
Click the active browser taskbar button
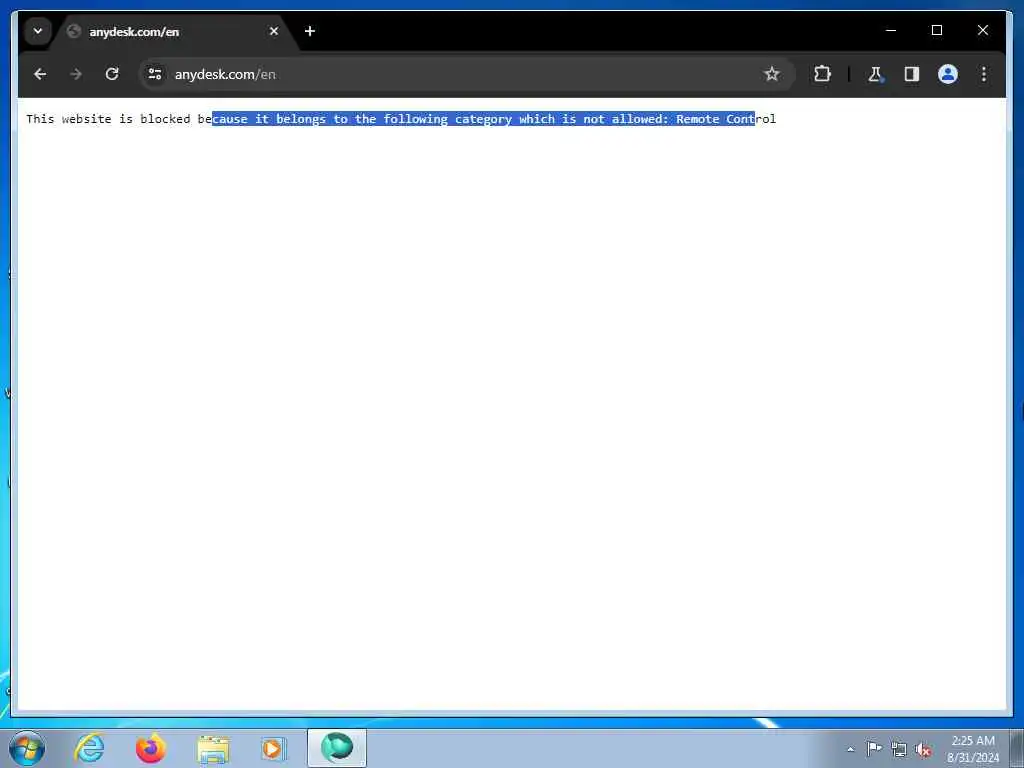[337, 748]
